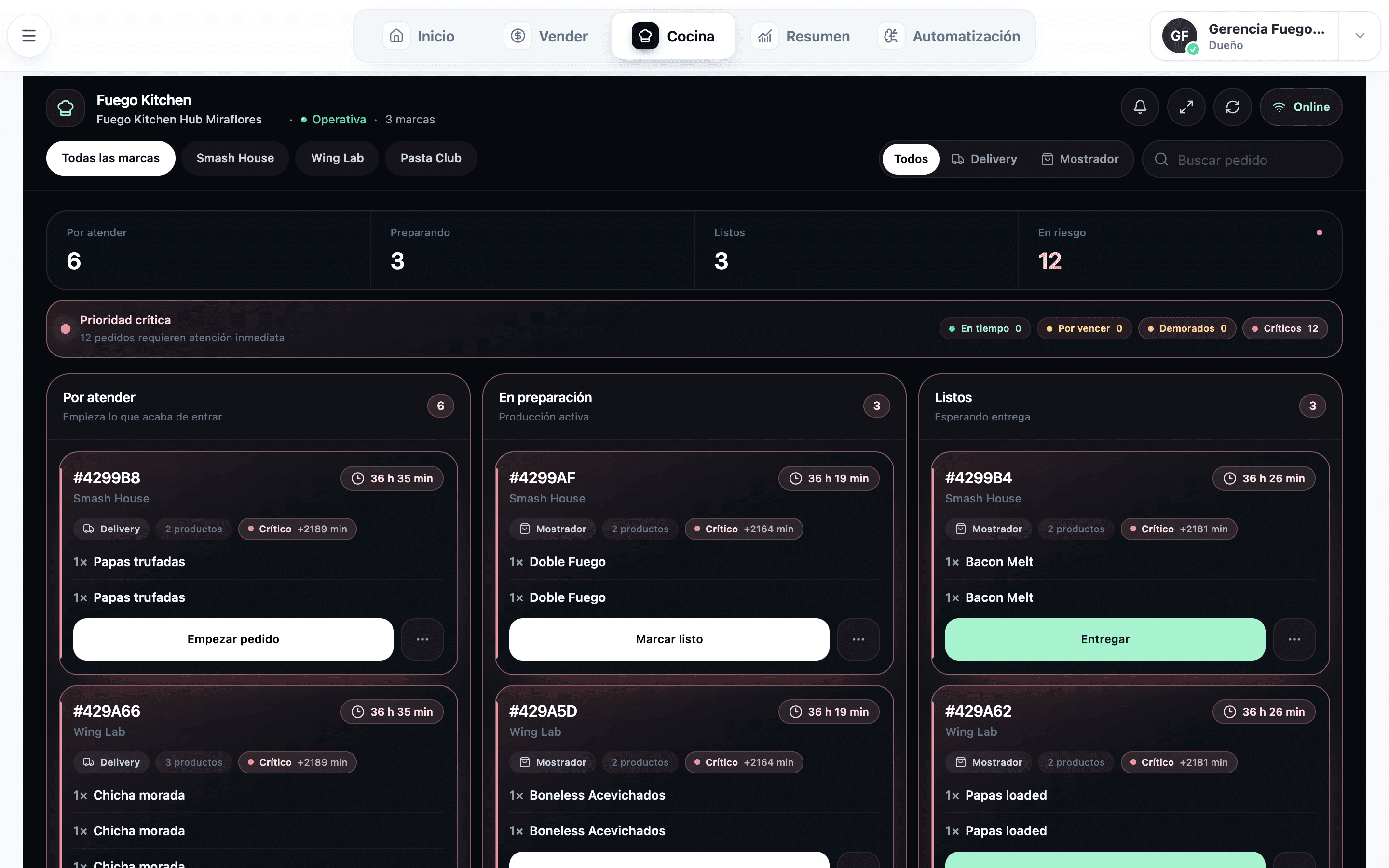Show Todas las marcas
Screen dimensions: 1389x868
(111, 158)
